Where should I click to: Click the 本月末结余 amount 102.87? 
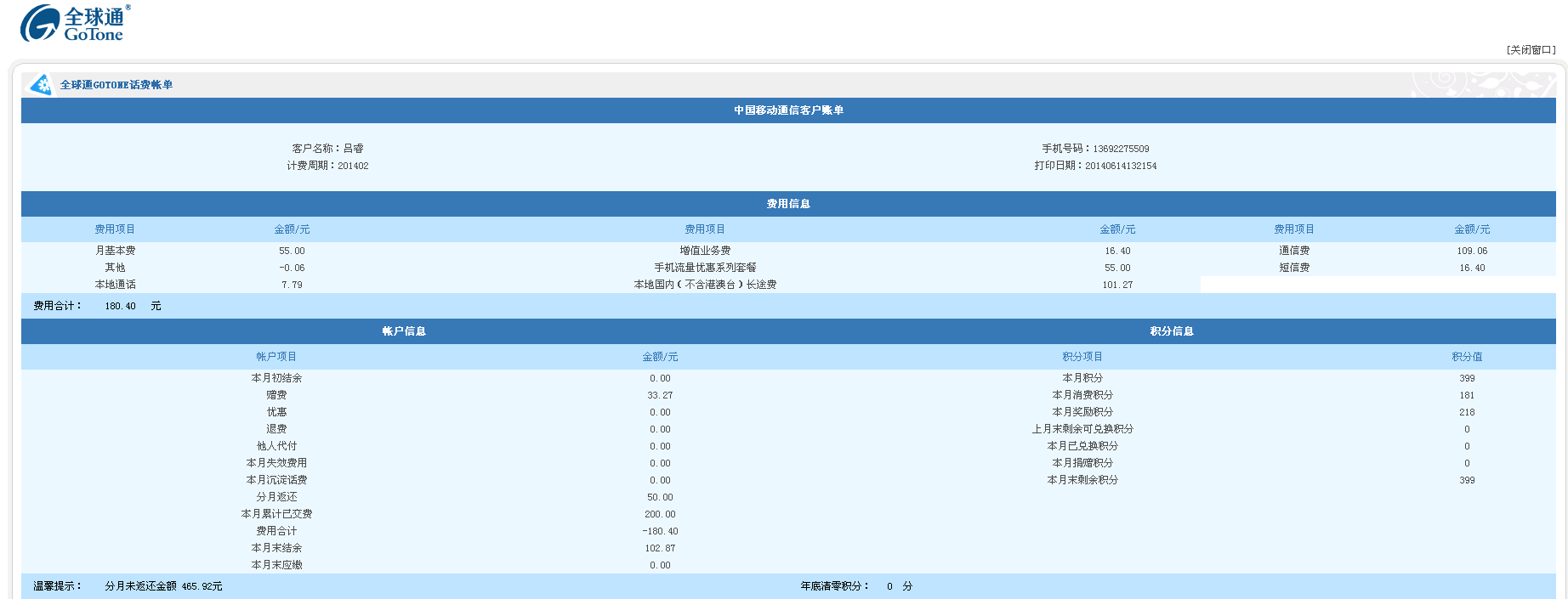[x=660, y=548]
